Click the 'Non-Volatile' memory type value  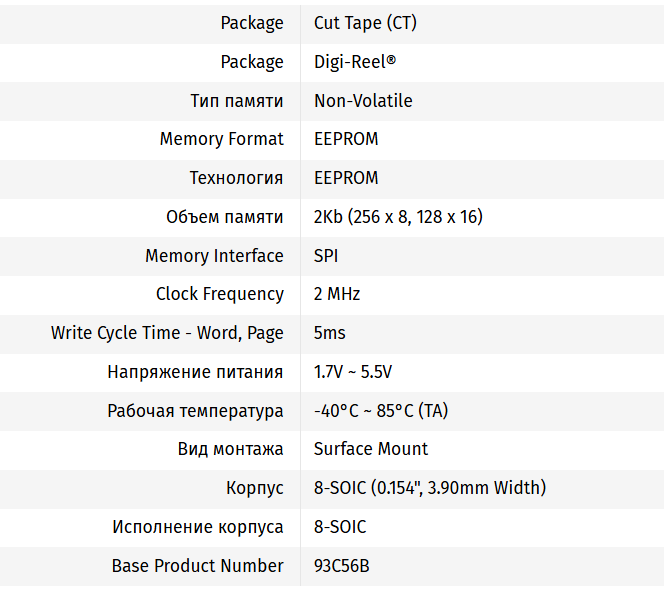tap(363, 101)
